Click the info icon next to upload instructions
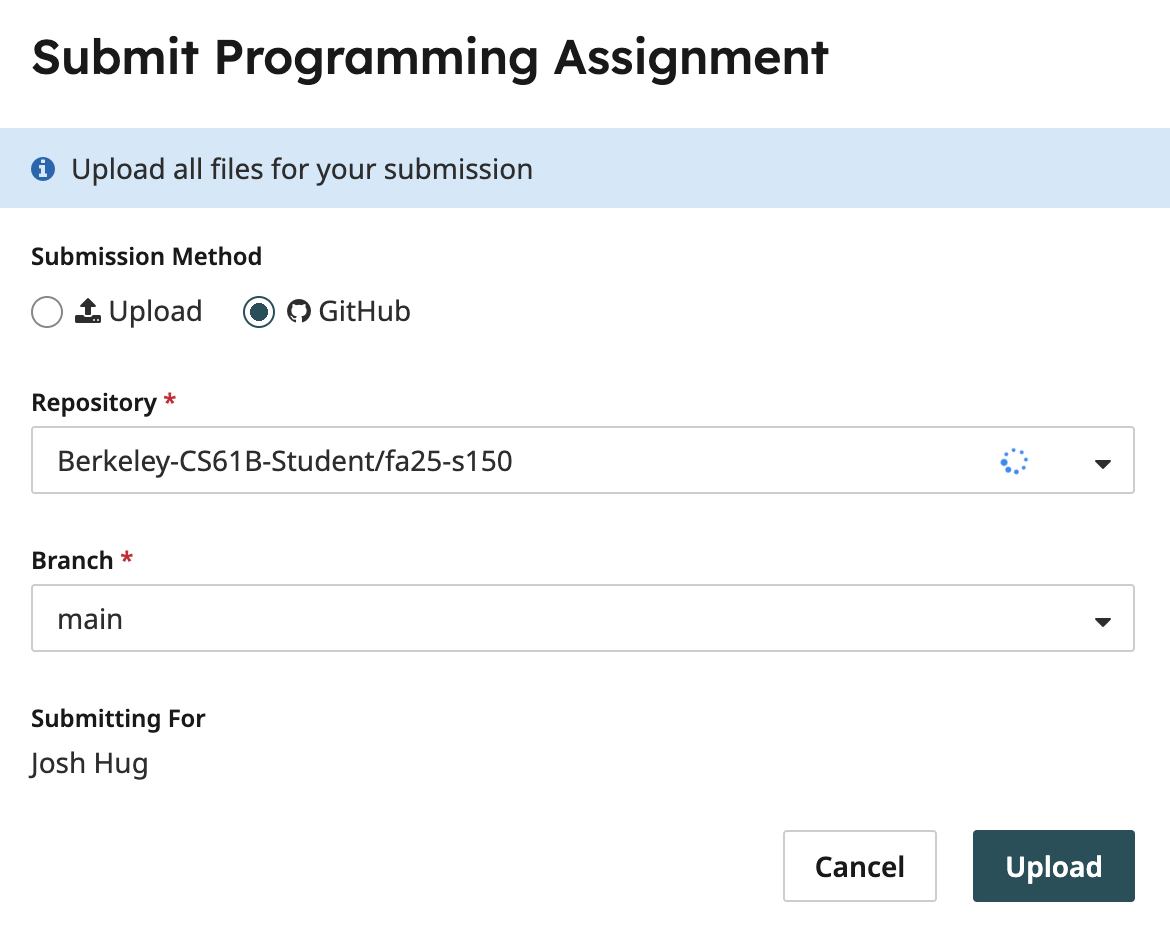The width and height of the screenshot is (1170, 932). [43, 168]
